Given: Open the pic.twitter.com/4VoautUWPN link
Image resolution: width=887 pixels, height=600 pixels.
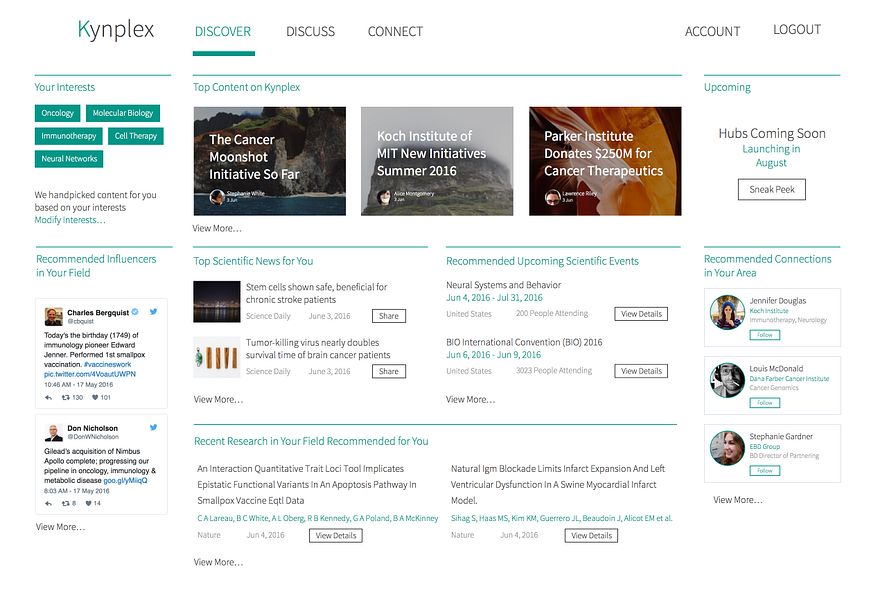Looking at the screenshot, I should click(90, 374).
